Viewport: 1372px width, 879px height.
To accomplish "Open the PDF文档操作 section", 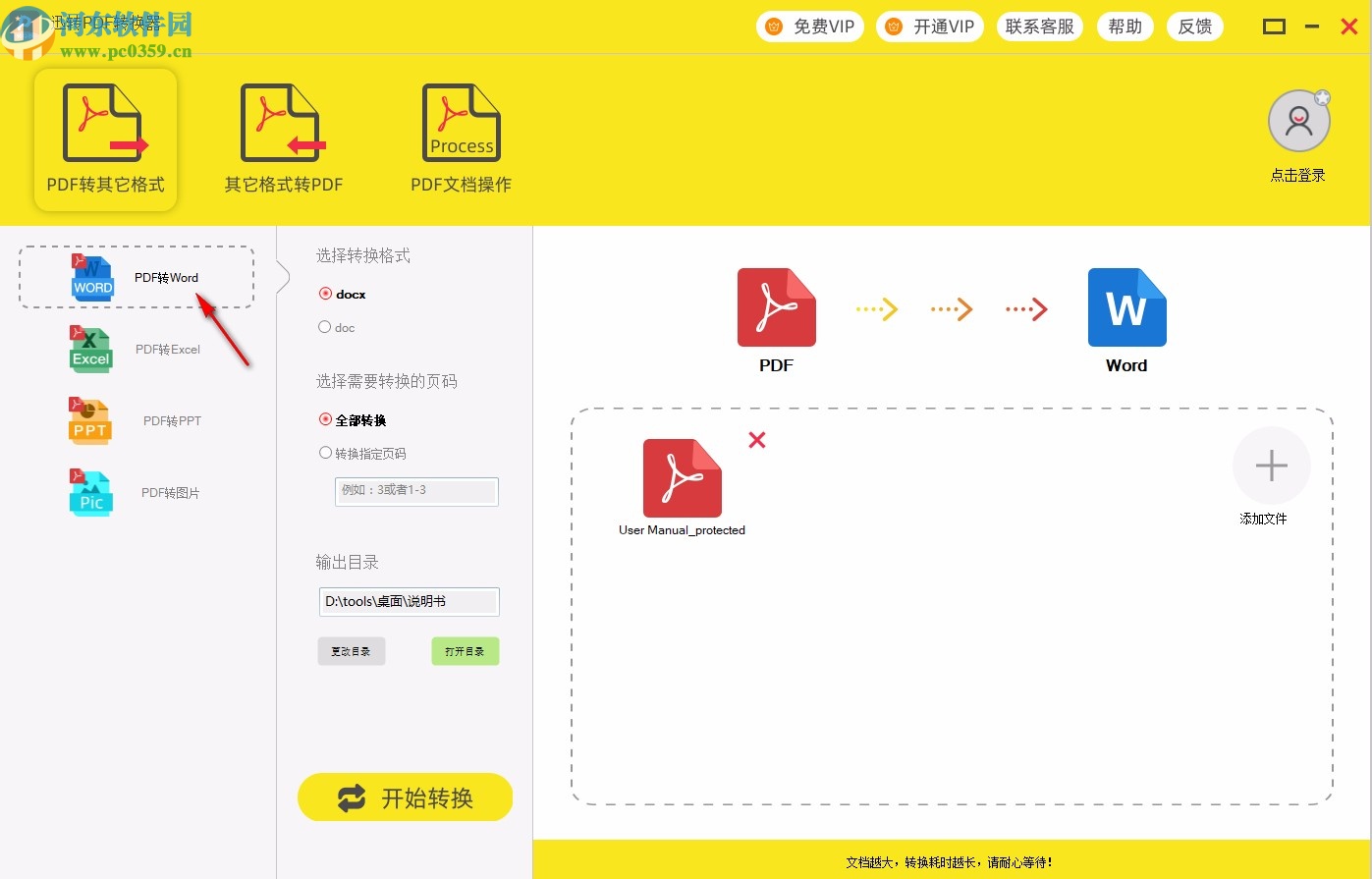I will click(461, 137).
